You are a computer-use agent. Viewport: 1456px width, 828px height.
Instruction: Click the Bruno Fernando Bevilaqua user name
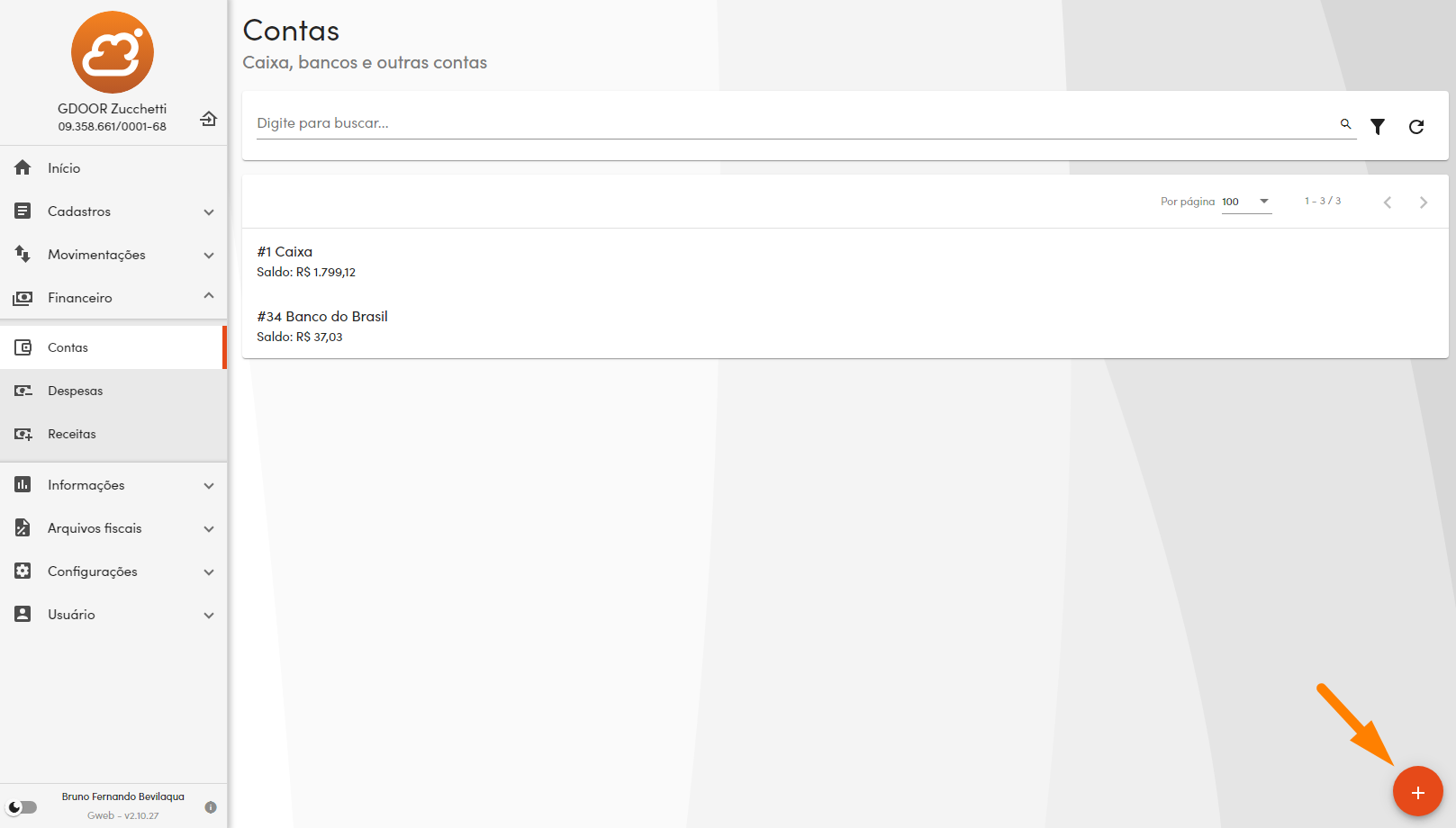pos(123,796)
